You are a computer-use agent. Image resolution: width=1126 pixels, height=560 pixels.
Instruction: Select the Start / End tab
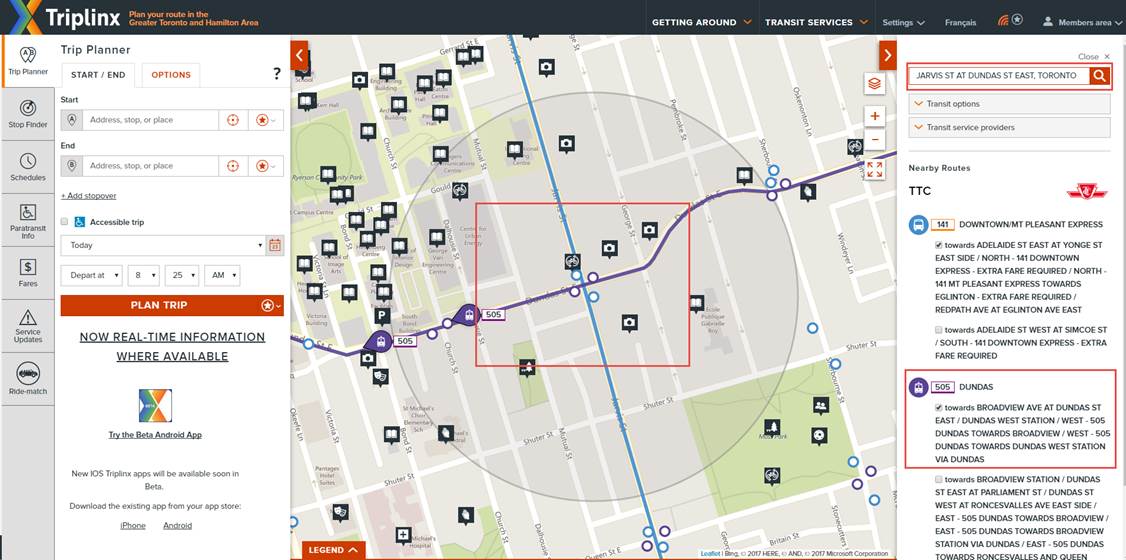98,75
